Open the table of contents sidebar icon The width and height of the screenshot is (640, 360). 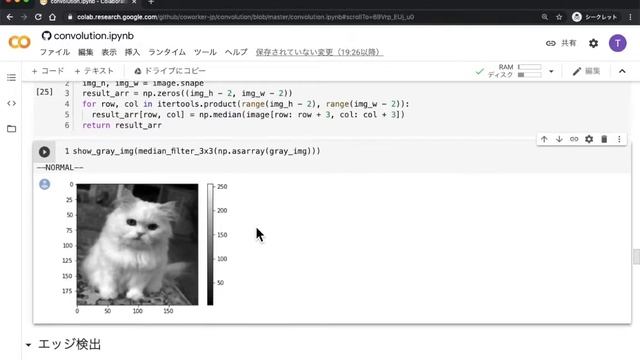coord(11,78)
